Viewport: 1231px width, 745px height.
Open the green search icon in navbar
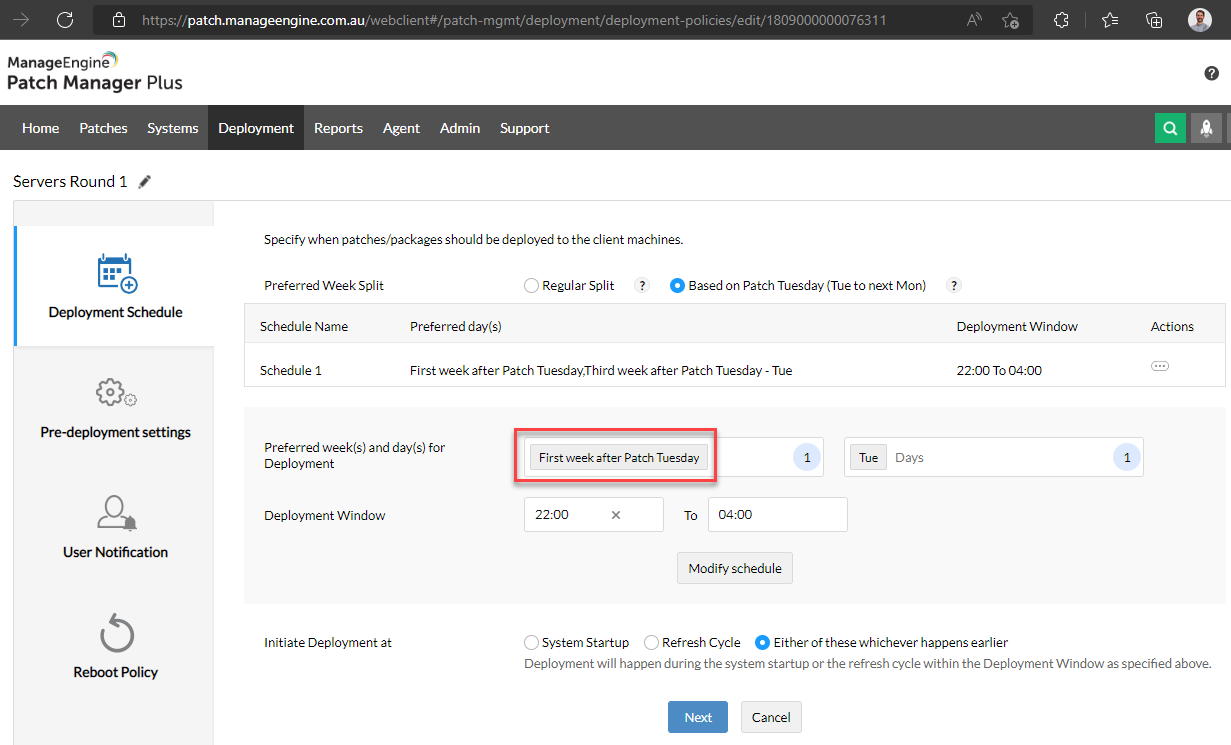[1169, 128]
